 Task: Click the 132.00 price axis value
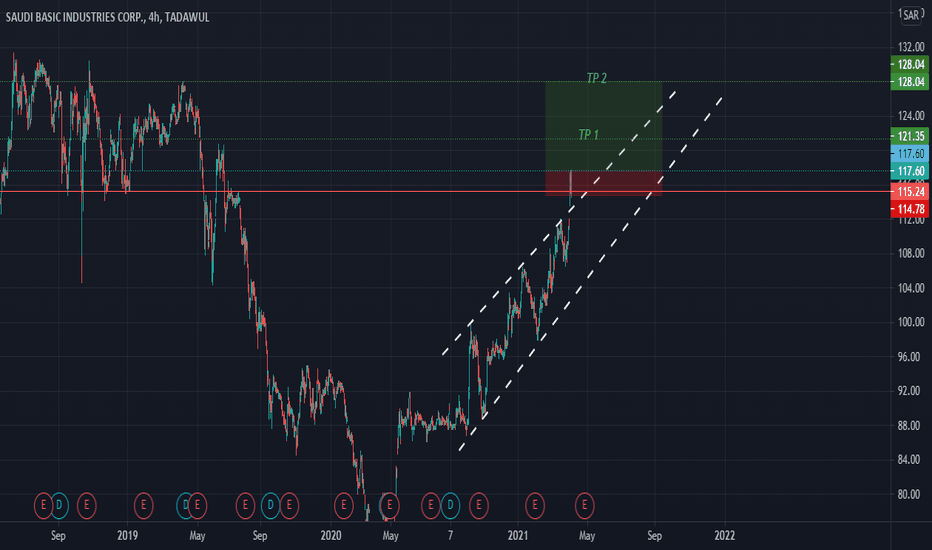[911, 47]
